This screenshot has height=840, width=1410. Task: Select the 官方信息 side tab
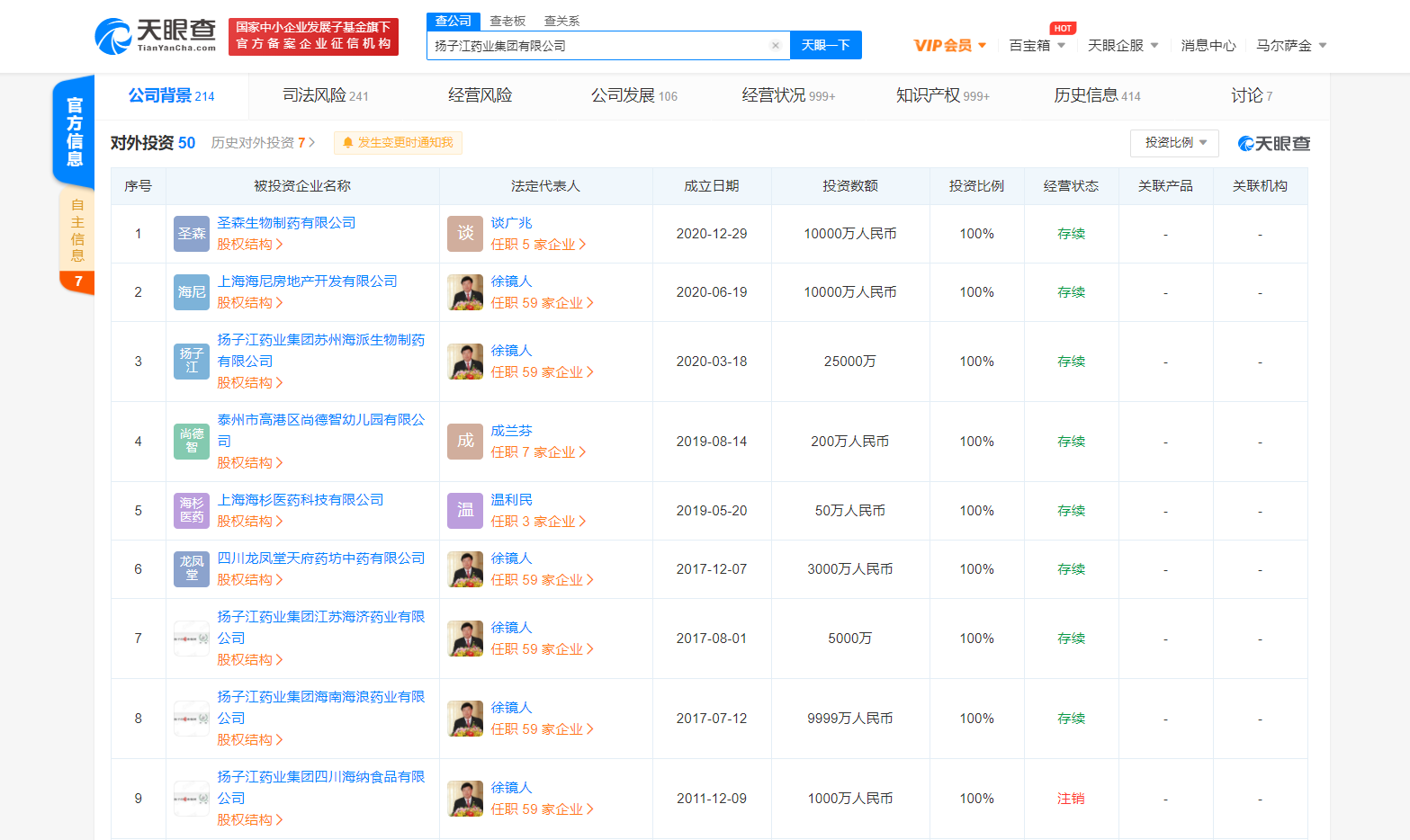pyautogui.click(x=75, y=132)
